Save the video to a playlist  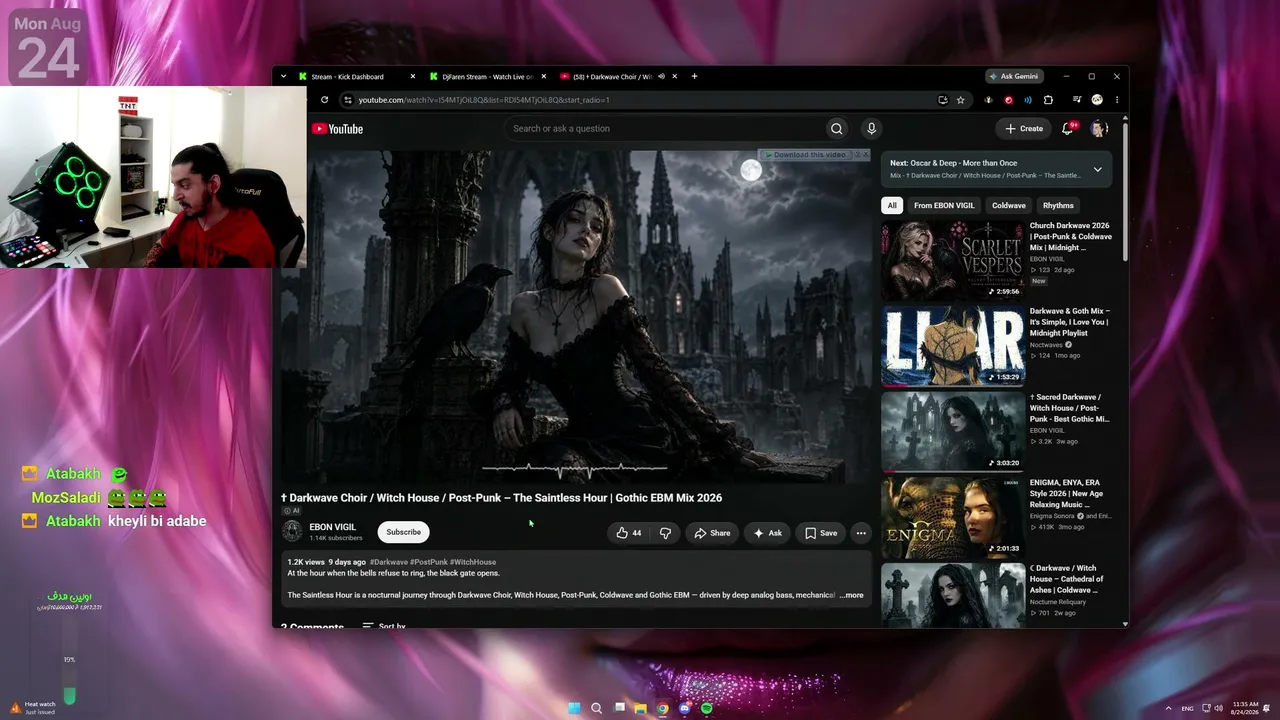(x=821, y=533)
